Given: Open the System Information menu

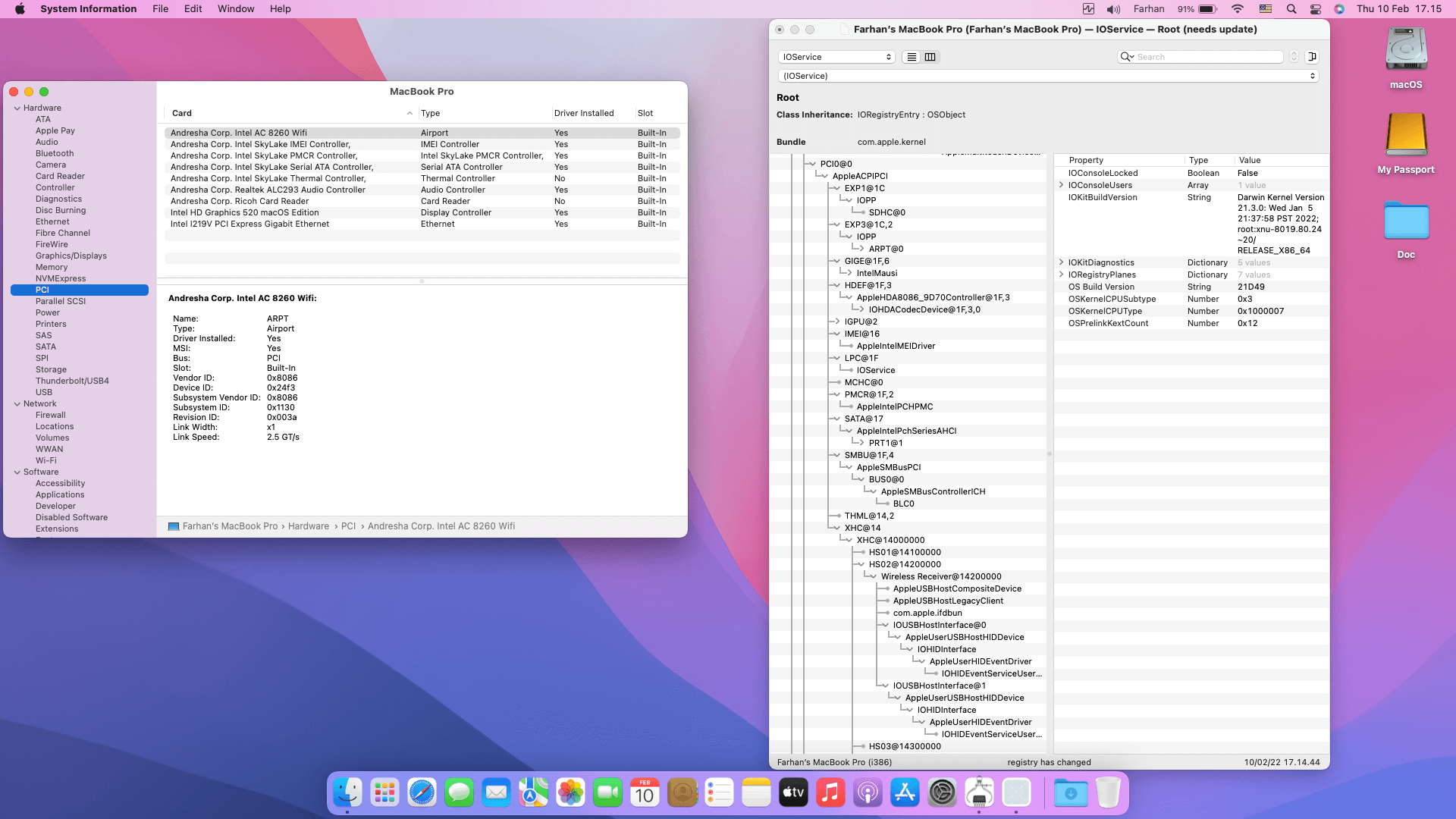Looking at the screenshot, I should (x=89, y=9).
